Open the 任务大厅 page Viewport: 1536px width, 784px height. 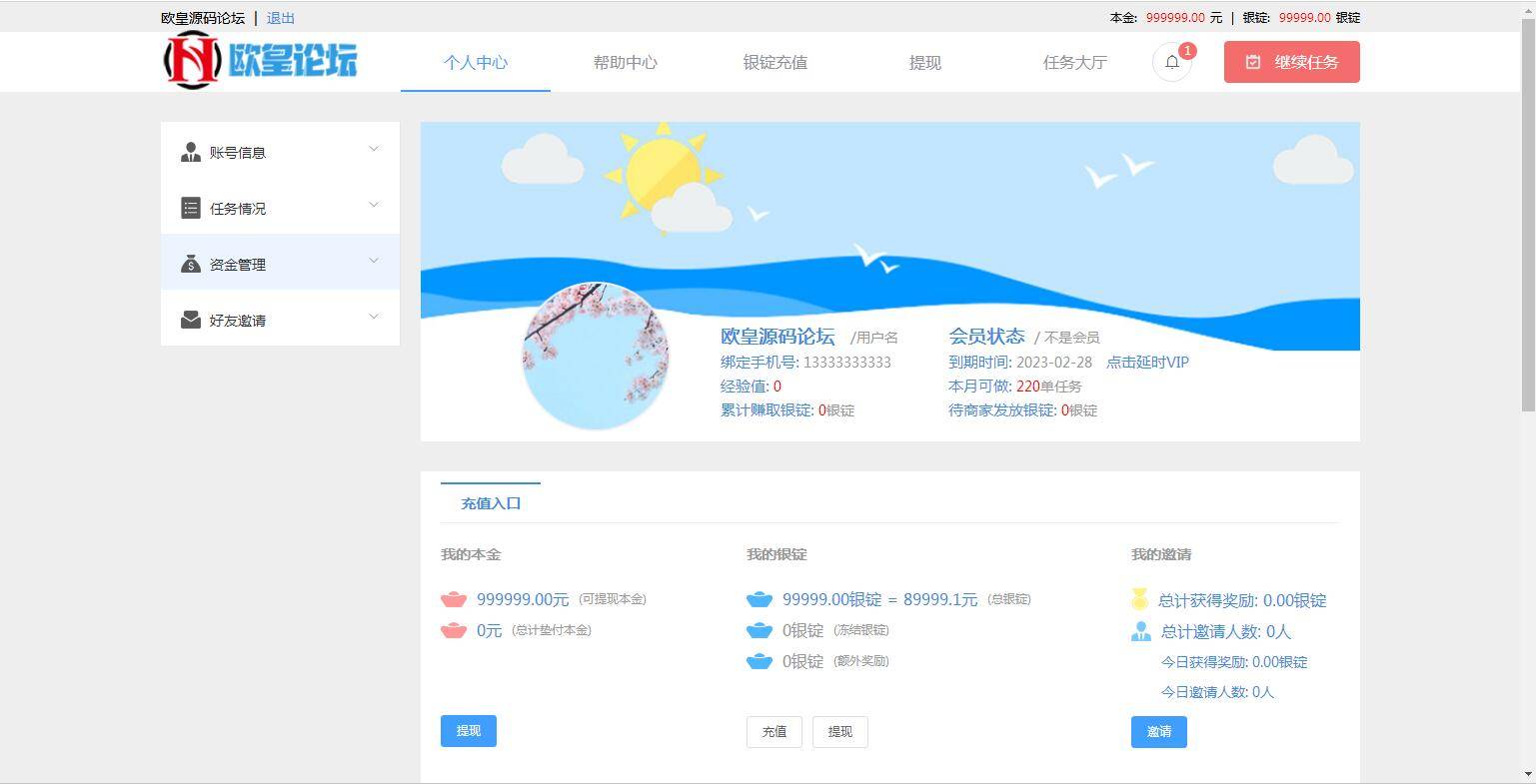[1074, 62]
